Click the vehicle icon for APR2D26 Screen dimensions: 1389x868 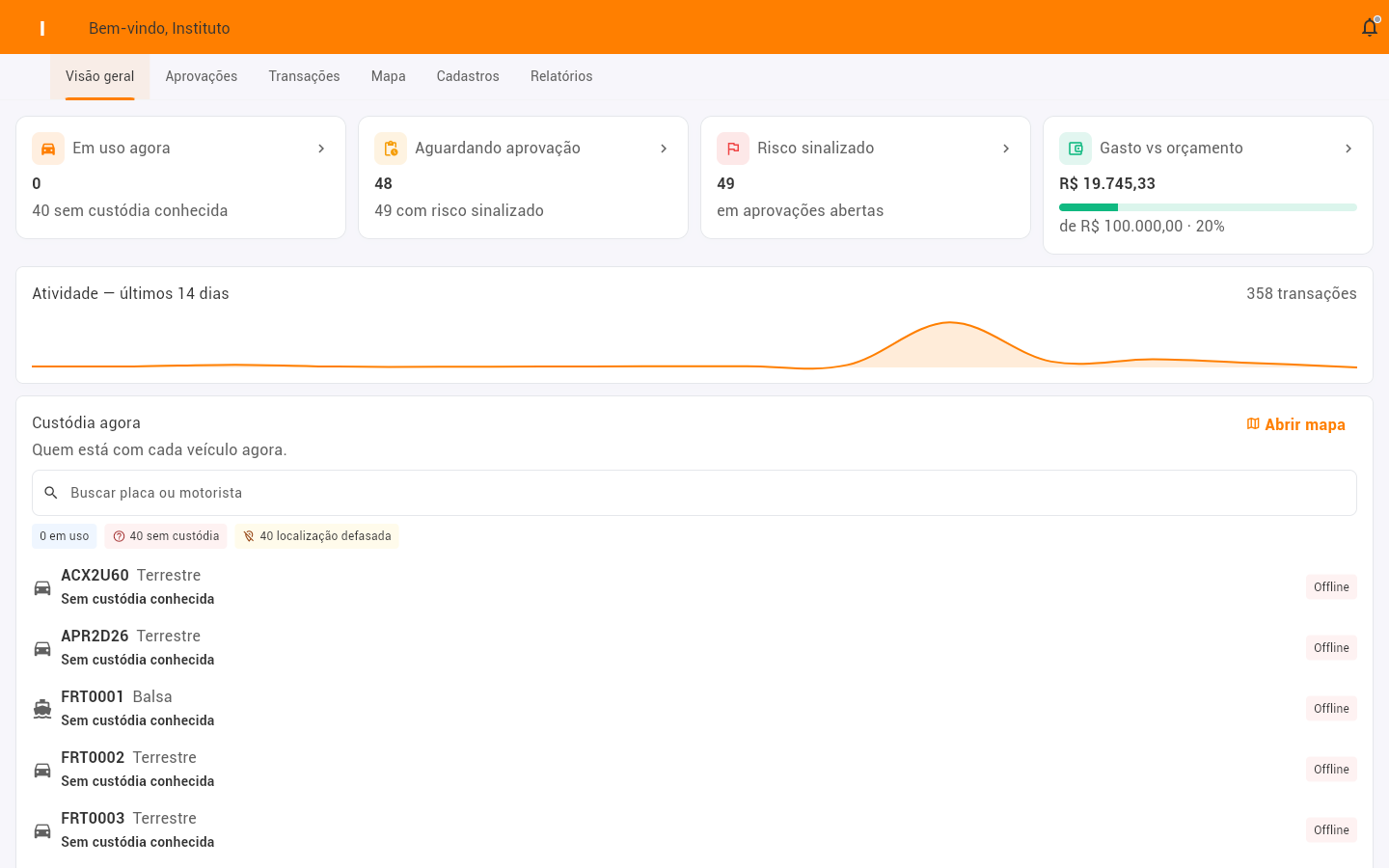(x=42, y=648)
